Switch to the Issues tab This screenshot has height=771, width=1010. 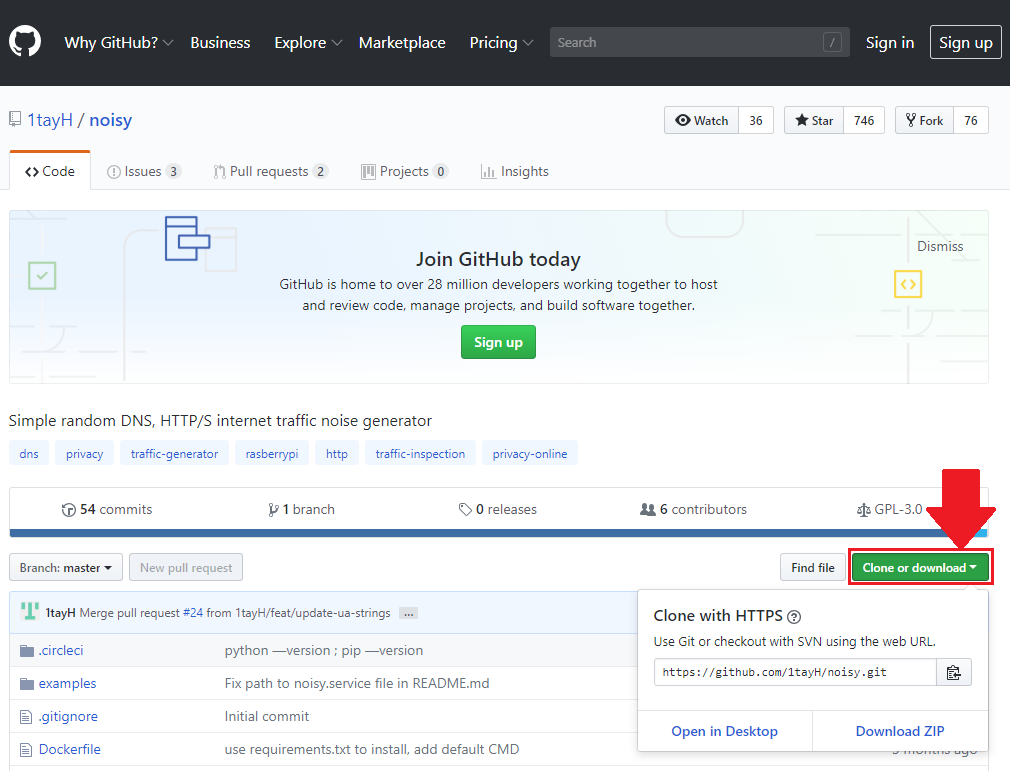click(x=144, y=171)
